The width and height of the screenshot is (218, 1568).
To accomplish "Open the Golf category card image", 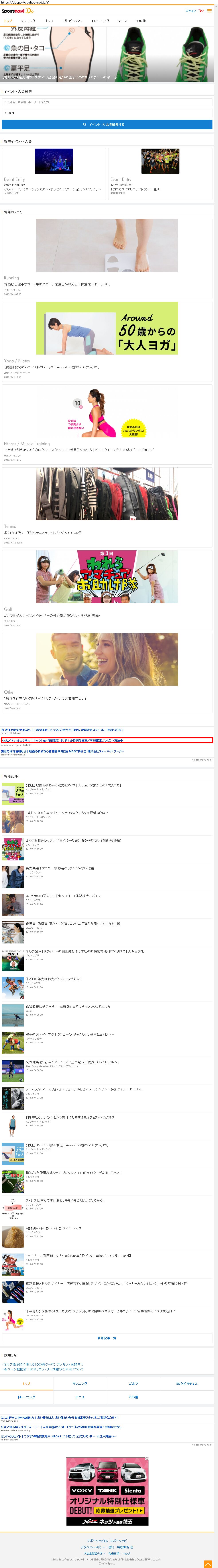I will point(107,576).
